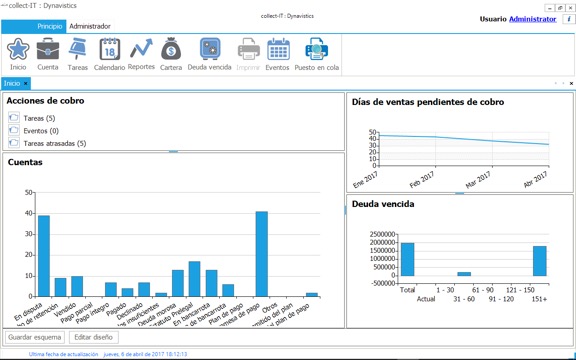This screenshot has height=360, width=576.
Task: Click the Imprimir printer icon
Action: [x=249, y=49]
